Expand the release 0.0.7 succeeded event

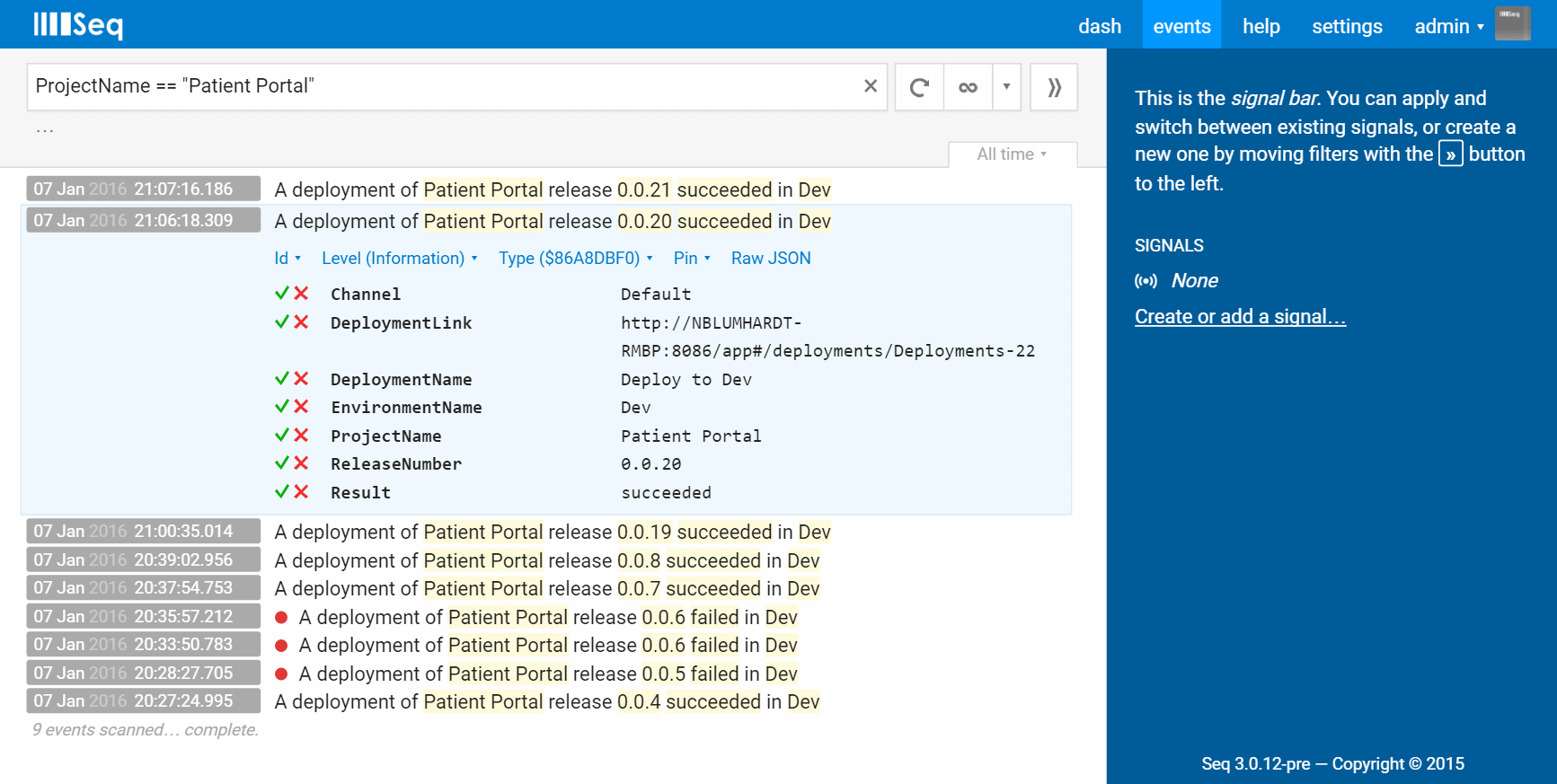point(548,588)
